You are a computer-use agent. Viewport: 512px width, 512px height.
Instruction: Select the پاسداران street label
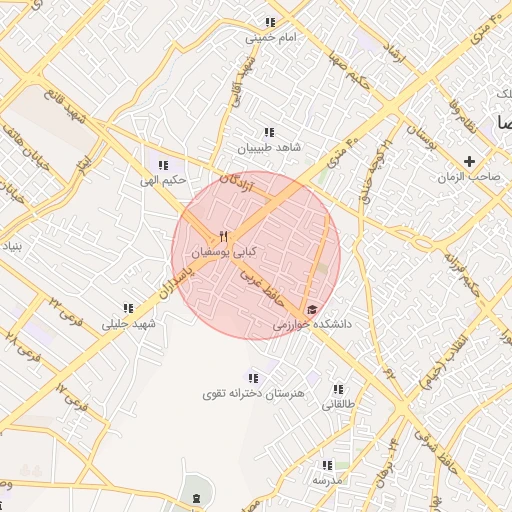click(176, 282)
